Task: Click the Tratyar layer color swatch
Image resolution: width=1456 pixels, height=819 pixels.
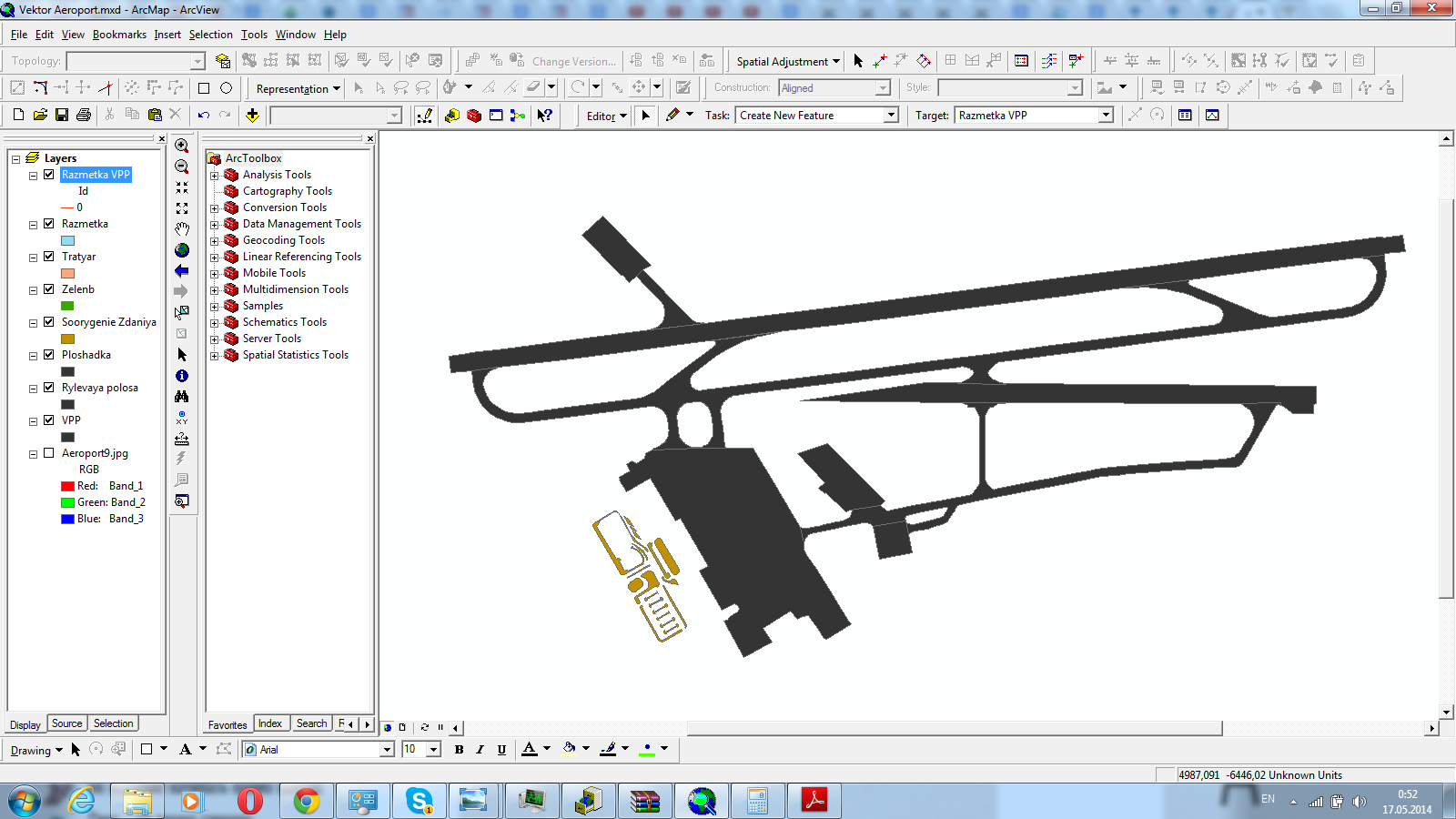Action: 67,273
